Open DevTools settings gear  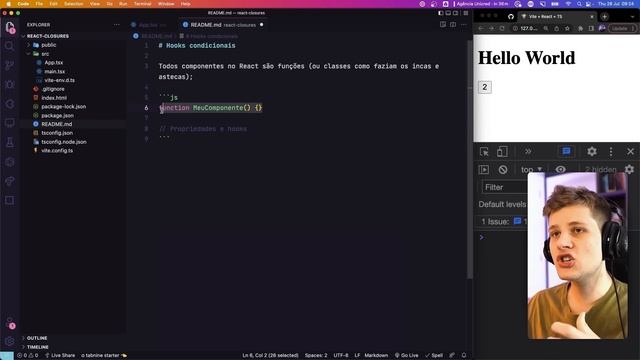592,151
